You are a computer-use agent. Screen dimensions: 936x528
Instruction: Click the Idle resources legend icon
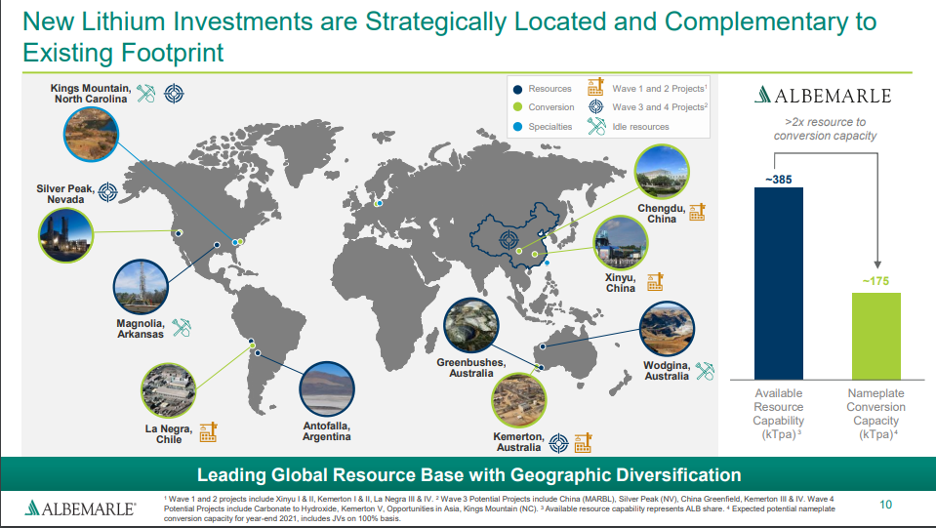(x=595, y=126)
